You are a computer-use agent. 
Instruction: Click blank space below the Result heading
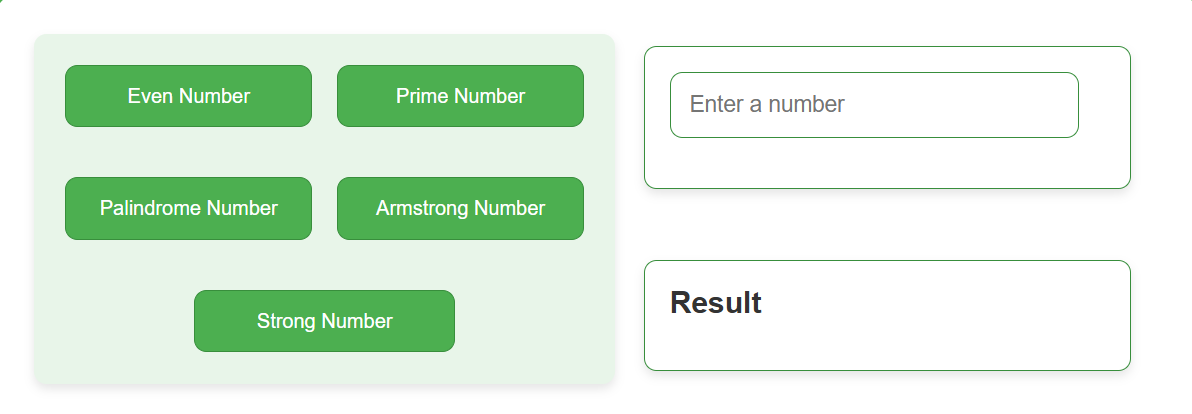pos(887,346)
